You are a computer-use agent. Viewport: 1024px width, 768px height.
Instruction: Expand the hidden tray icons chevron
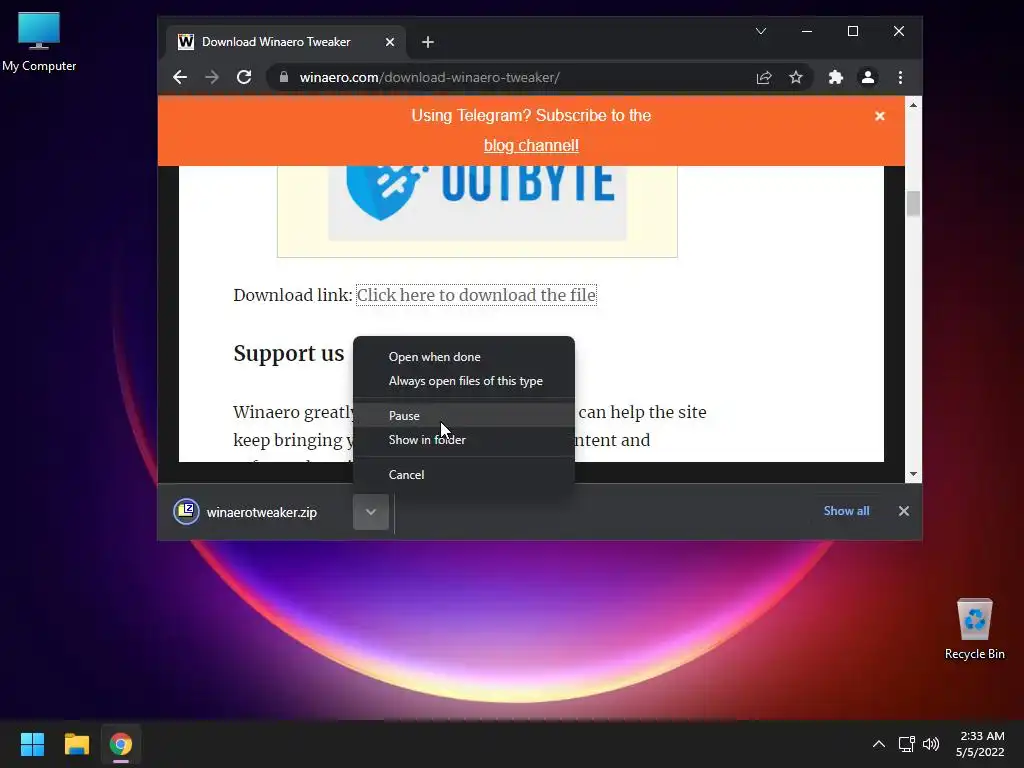click(x=879, y=744)
